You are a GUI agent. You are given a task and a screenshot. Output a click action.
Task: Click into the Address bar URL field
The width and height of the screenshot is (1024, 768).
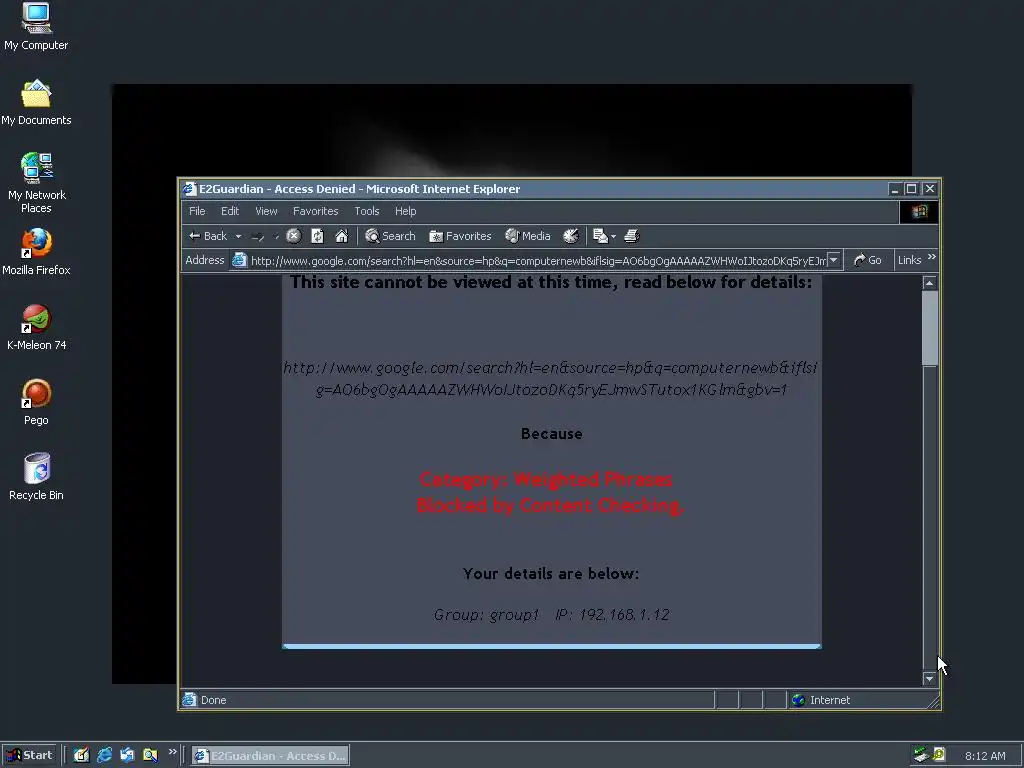[x=538, y=261]
